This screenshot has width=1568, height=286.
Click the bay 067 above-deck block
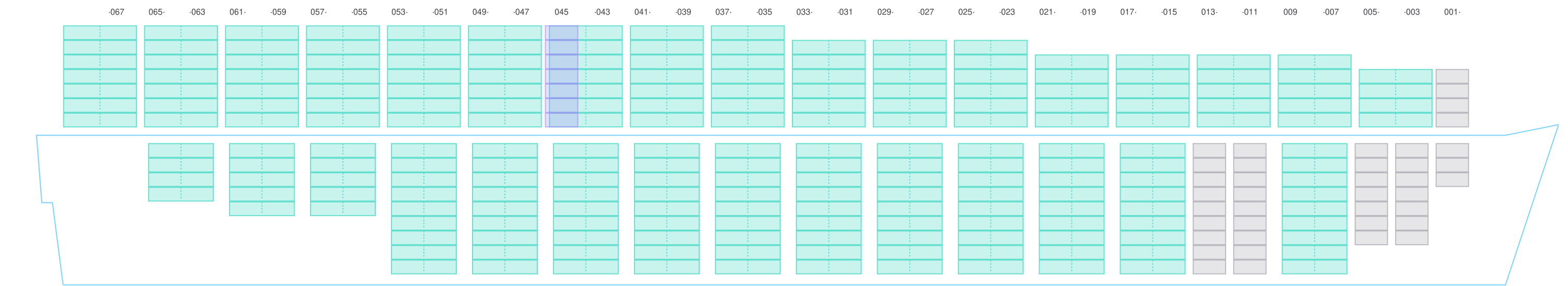click(x=100, y=77)
